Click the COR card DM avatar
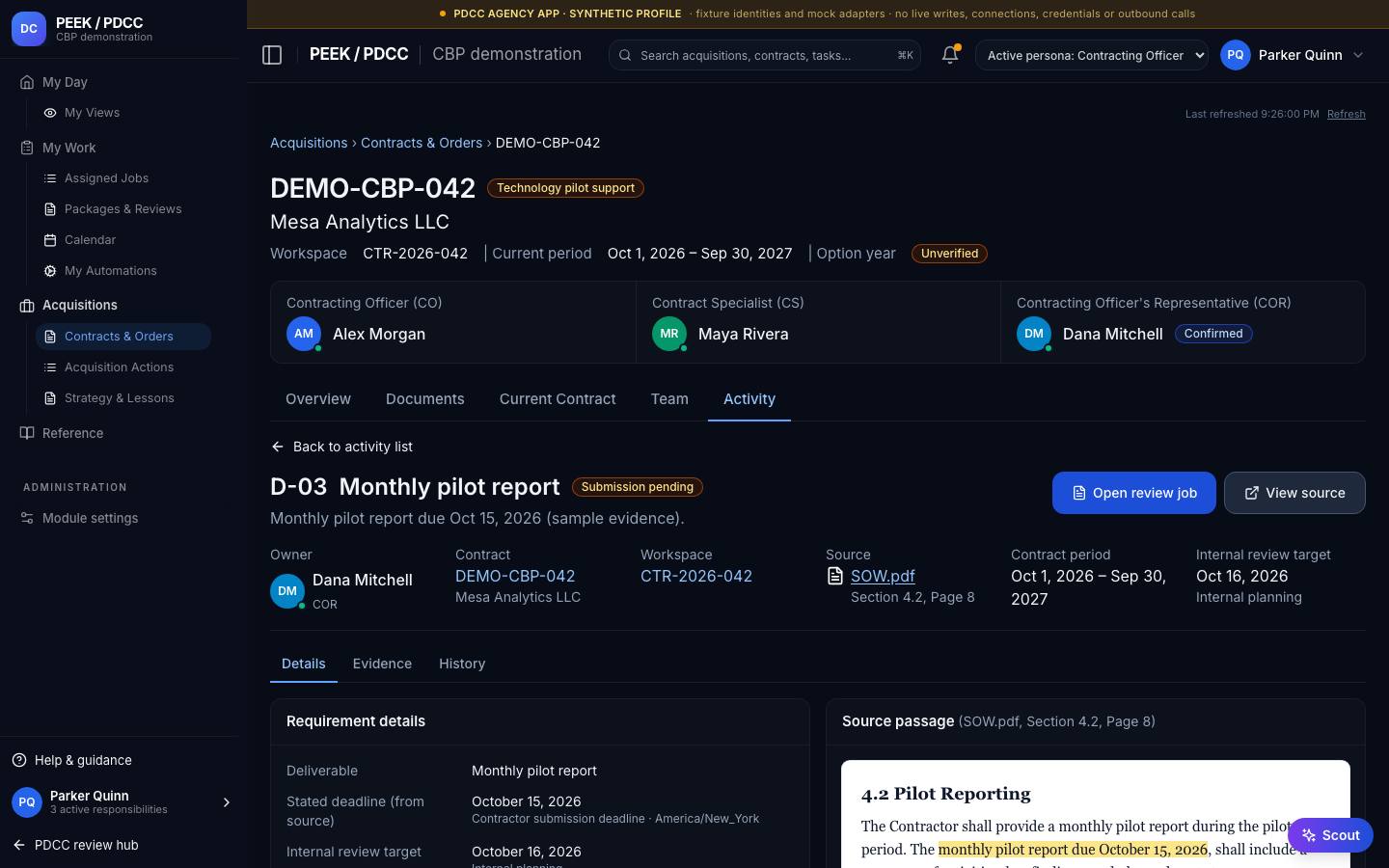1389x868 pixels. [x=1034, y=334]
